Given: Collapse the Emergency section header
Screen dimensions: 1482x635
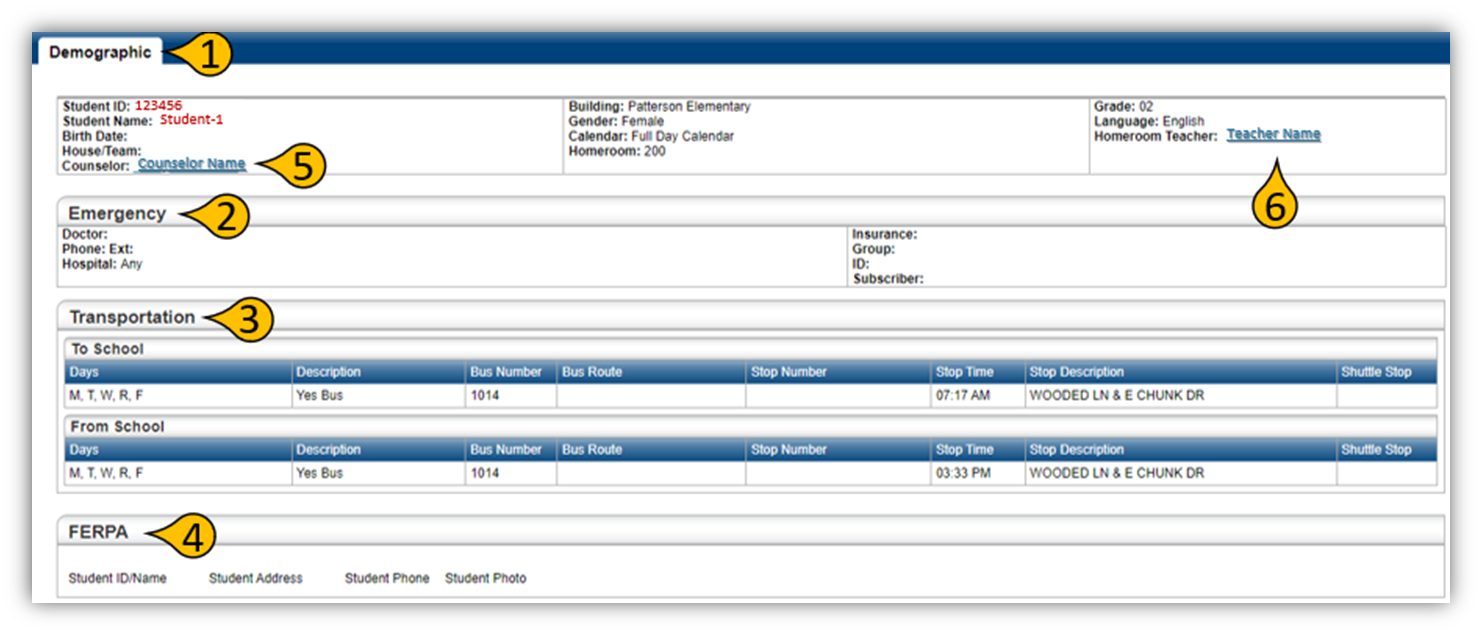Looking at the screenshot, I should 117,213.
